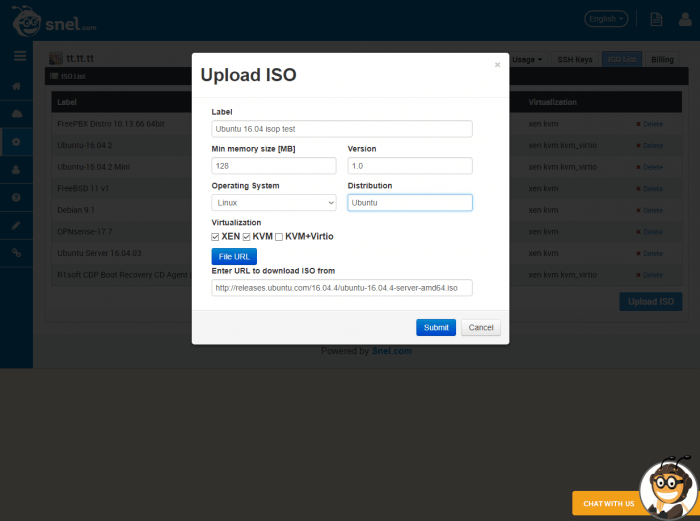Click the chain link icon in the sidebar
The image size is (700, 521).
point(17,253)
